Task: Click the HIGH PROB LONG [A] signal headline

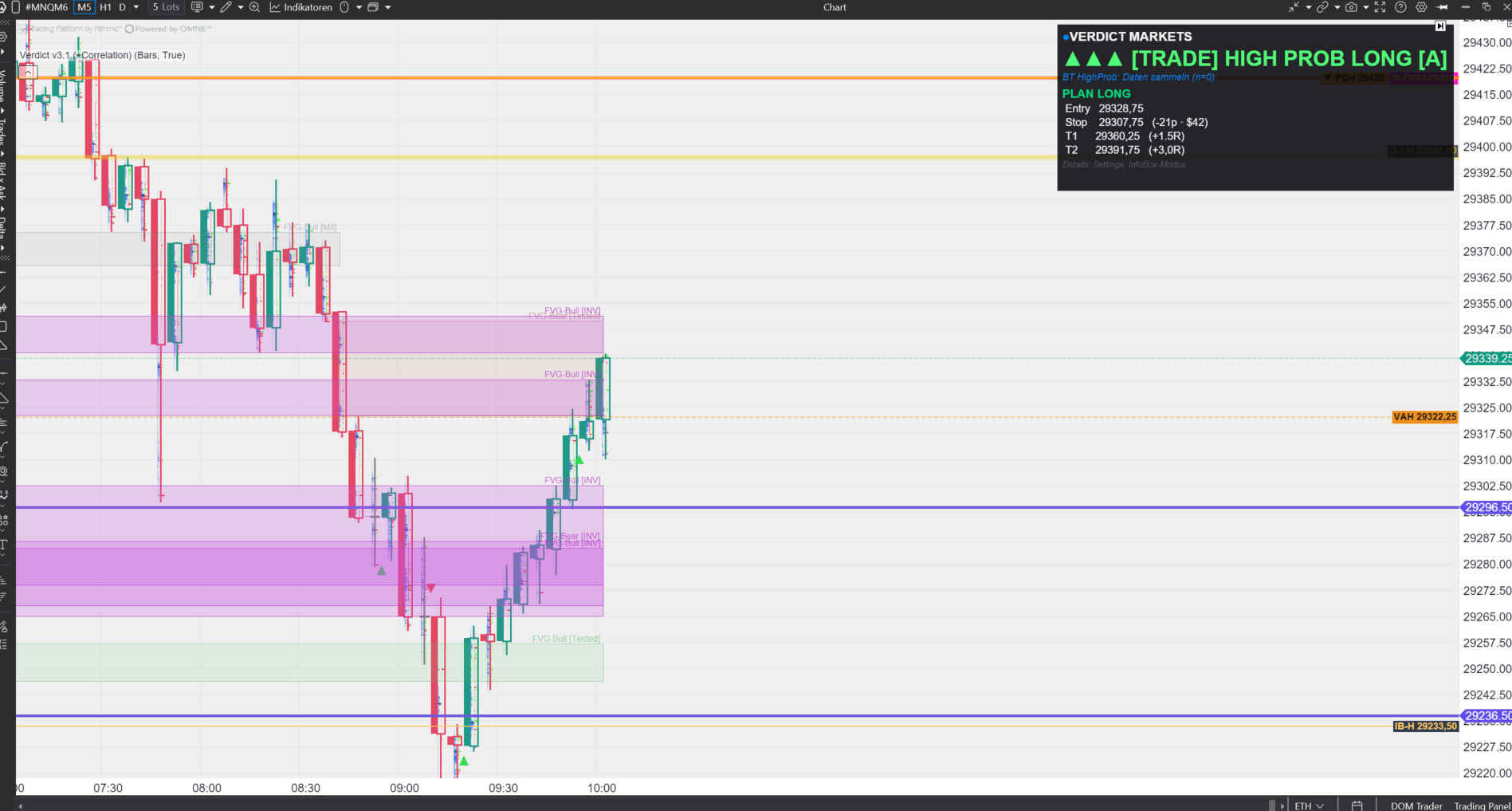Action: tap(1255, 58)
